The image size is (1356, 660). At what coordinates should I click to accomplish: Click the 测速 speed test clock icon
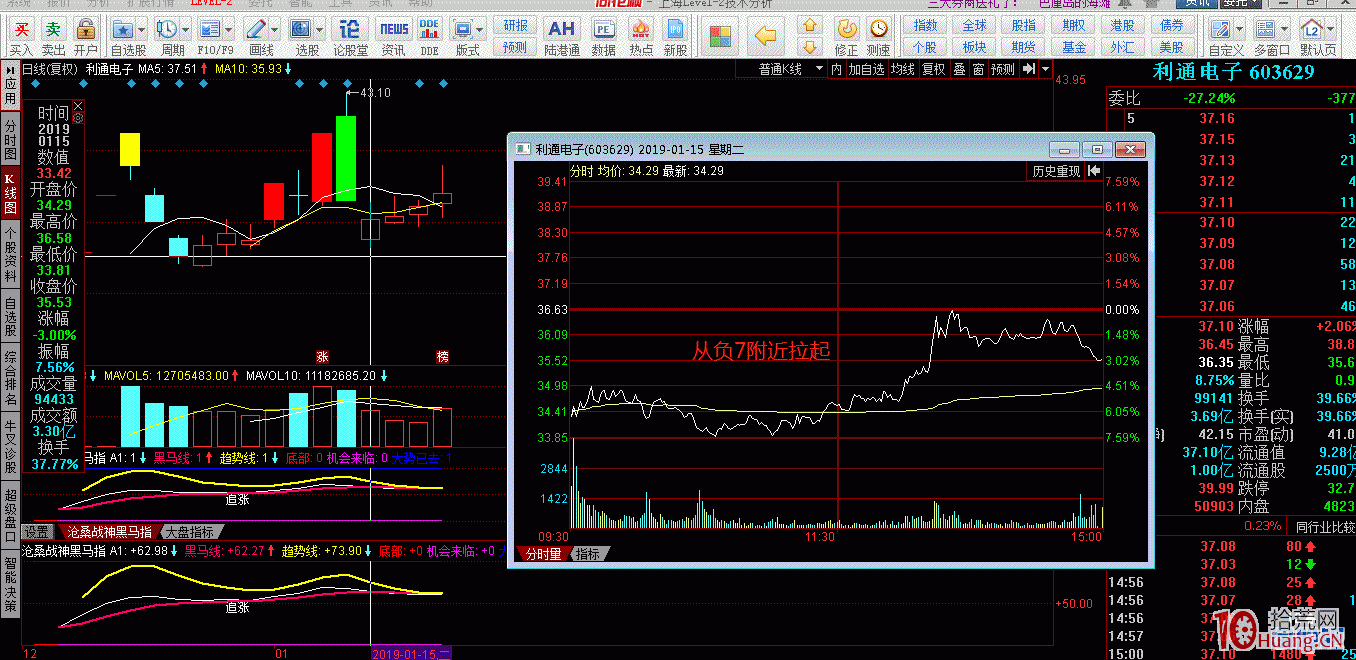pos(878,29)
